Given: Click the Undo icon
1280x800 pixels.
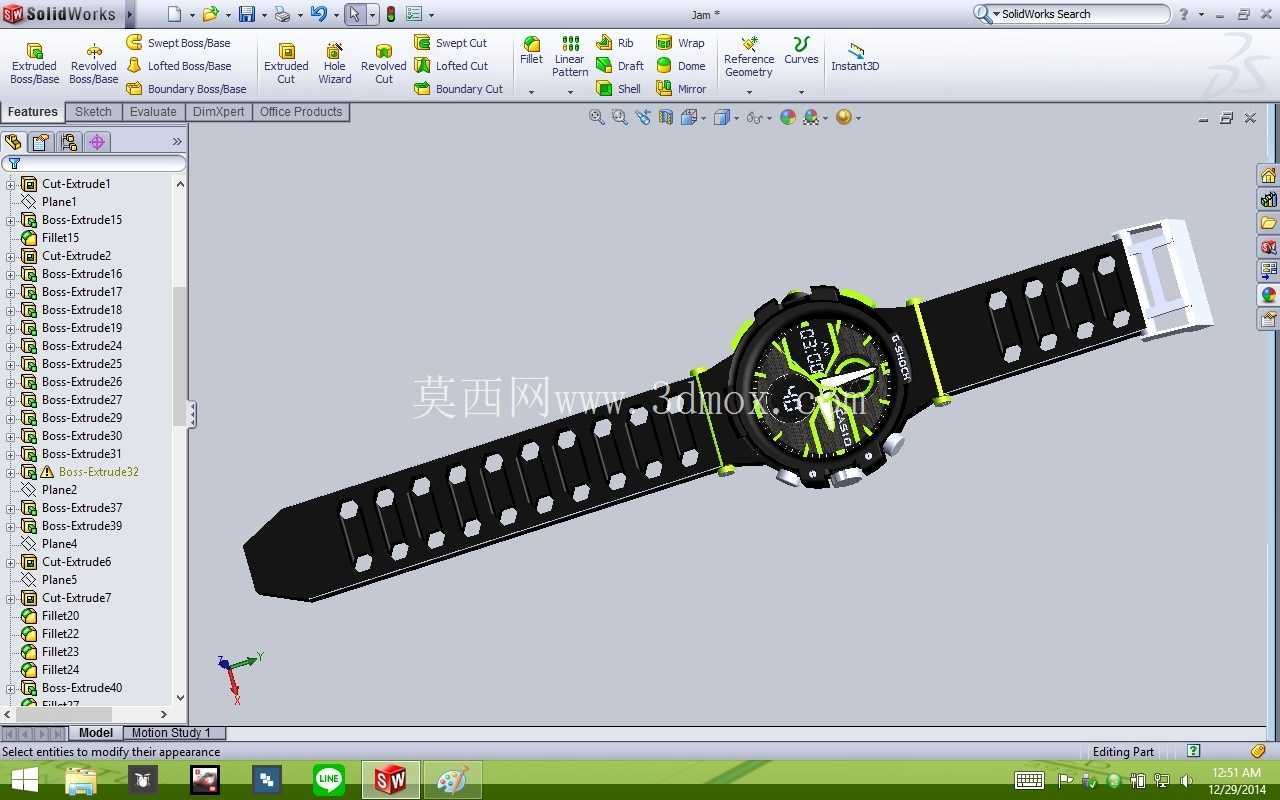Looking at the screenshot, I should (x=318, y=14).
